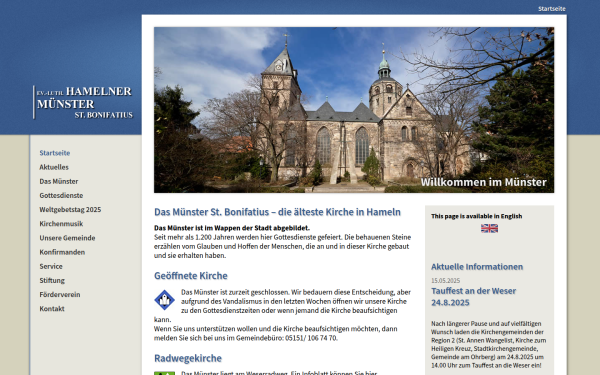Screen dimensions: 600x375
Task: Click the Radwegekirche heading
Action: coord(188,358)
